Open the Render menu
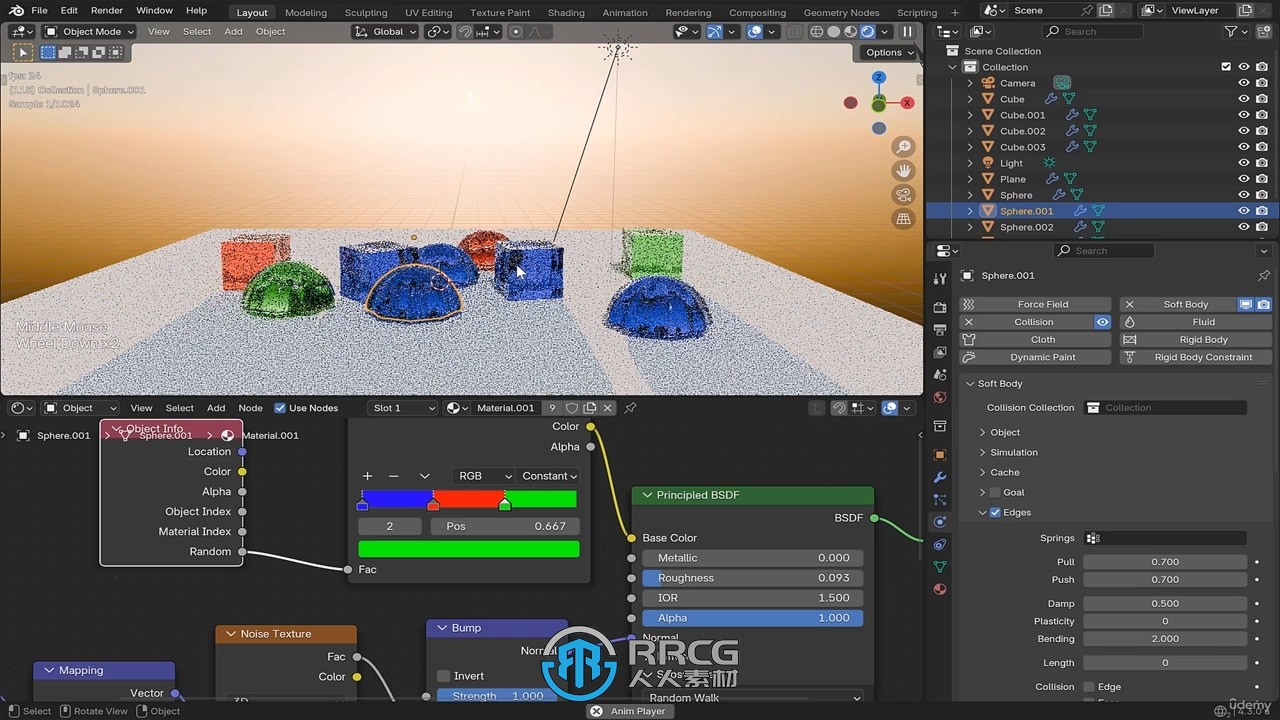 tap(107, 11)
